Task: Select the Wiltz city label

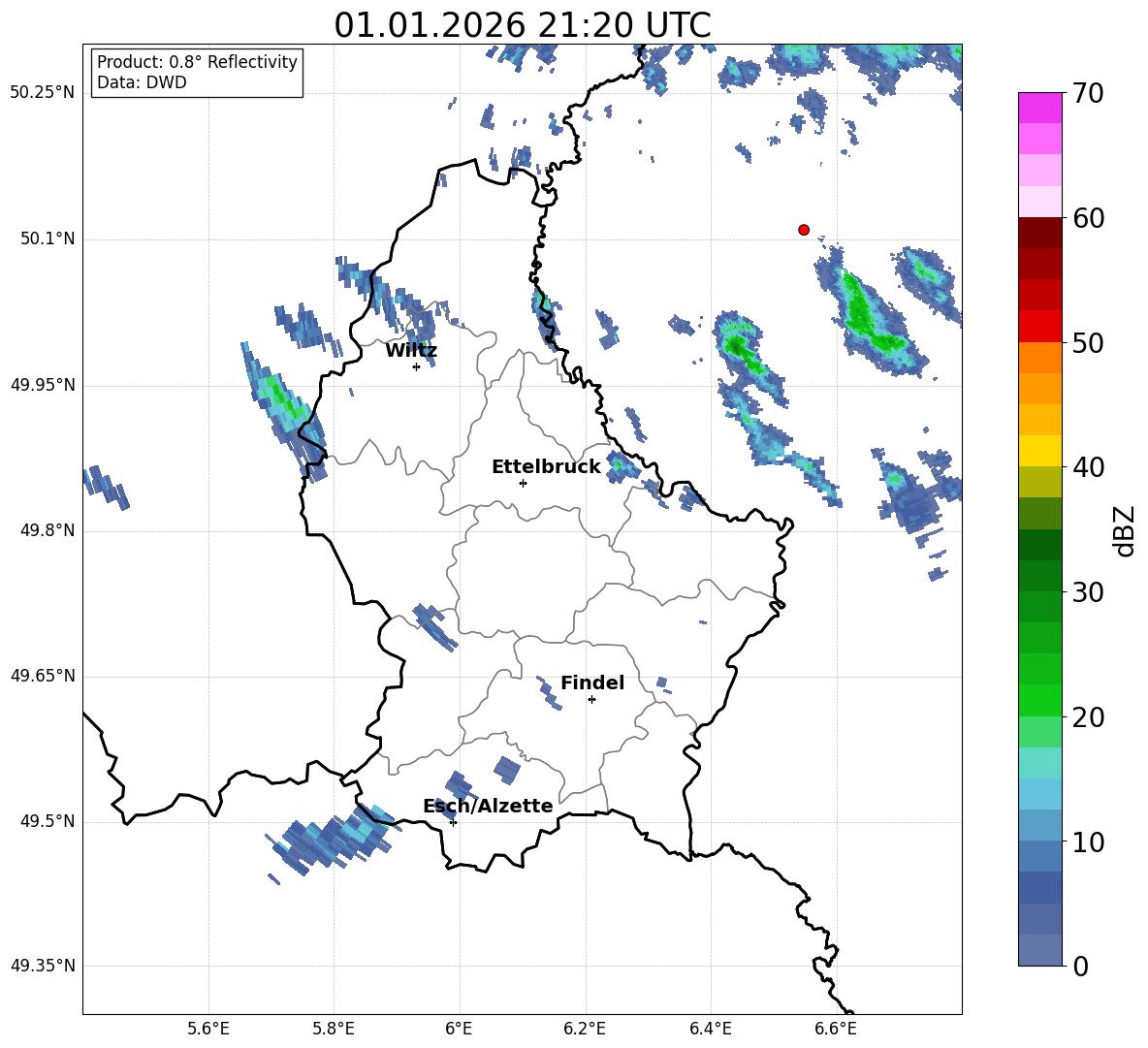Action: click(x=411, y=351)
